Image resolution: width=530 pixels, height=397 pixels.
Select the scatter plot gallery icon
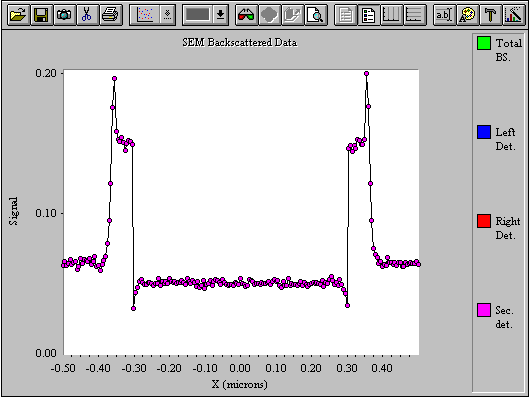point(145,15)
